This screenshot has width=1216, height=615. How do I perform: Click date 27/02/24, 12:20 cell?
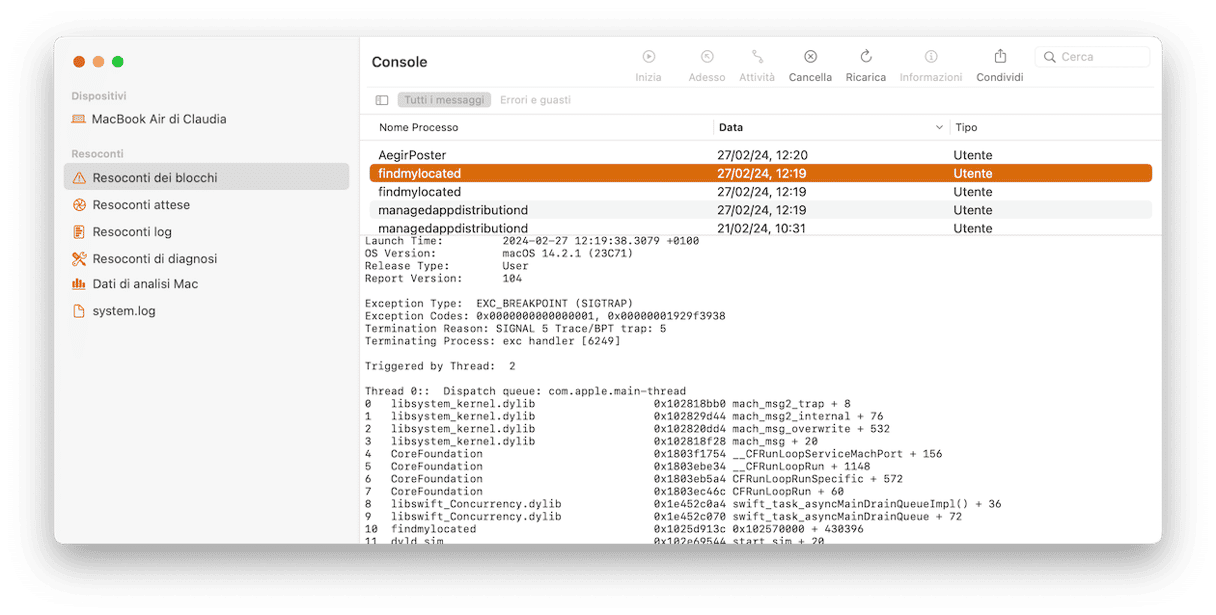(x=762, y=155)
